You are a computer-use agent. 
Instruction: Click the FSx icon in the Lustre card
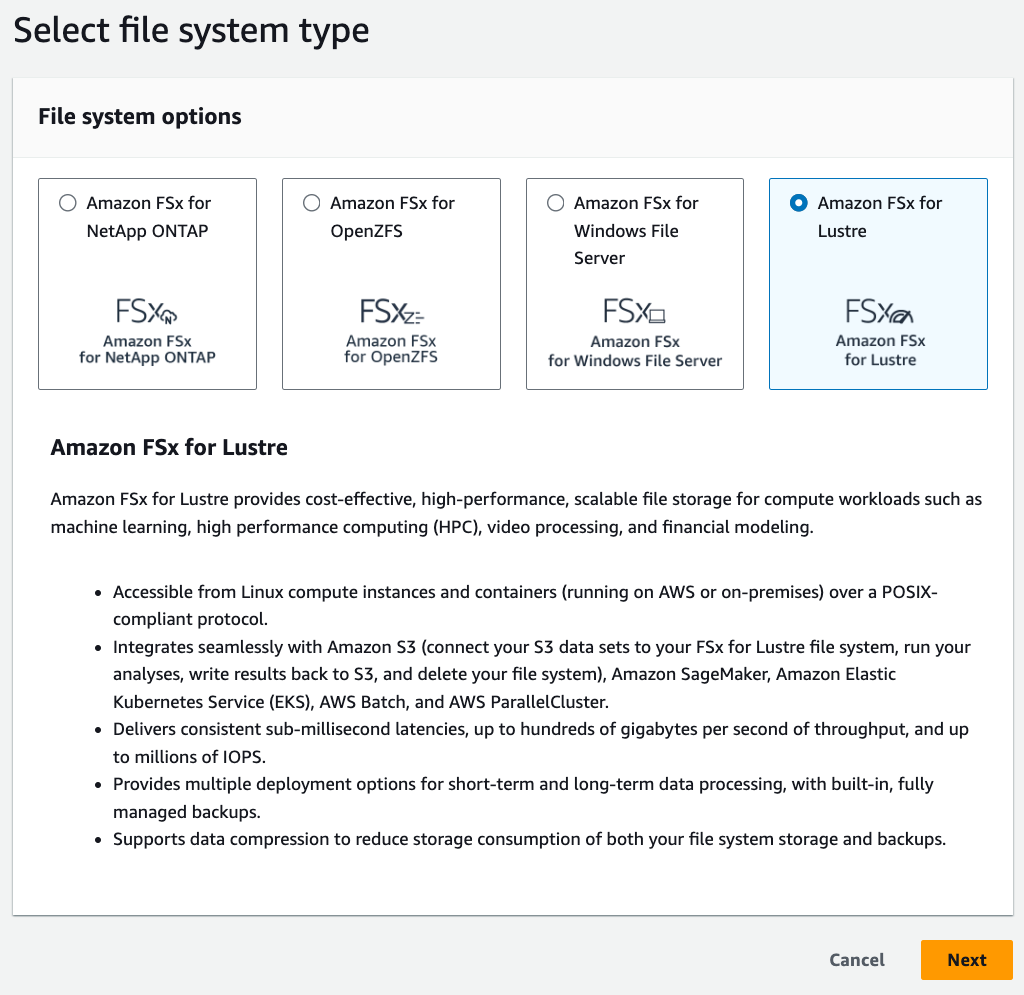tap(878, 311)
